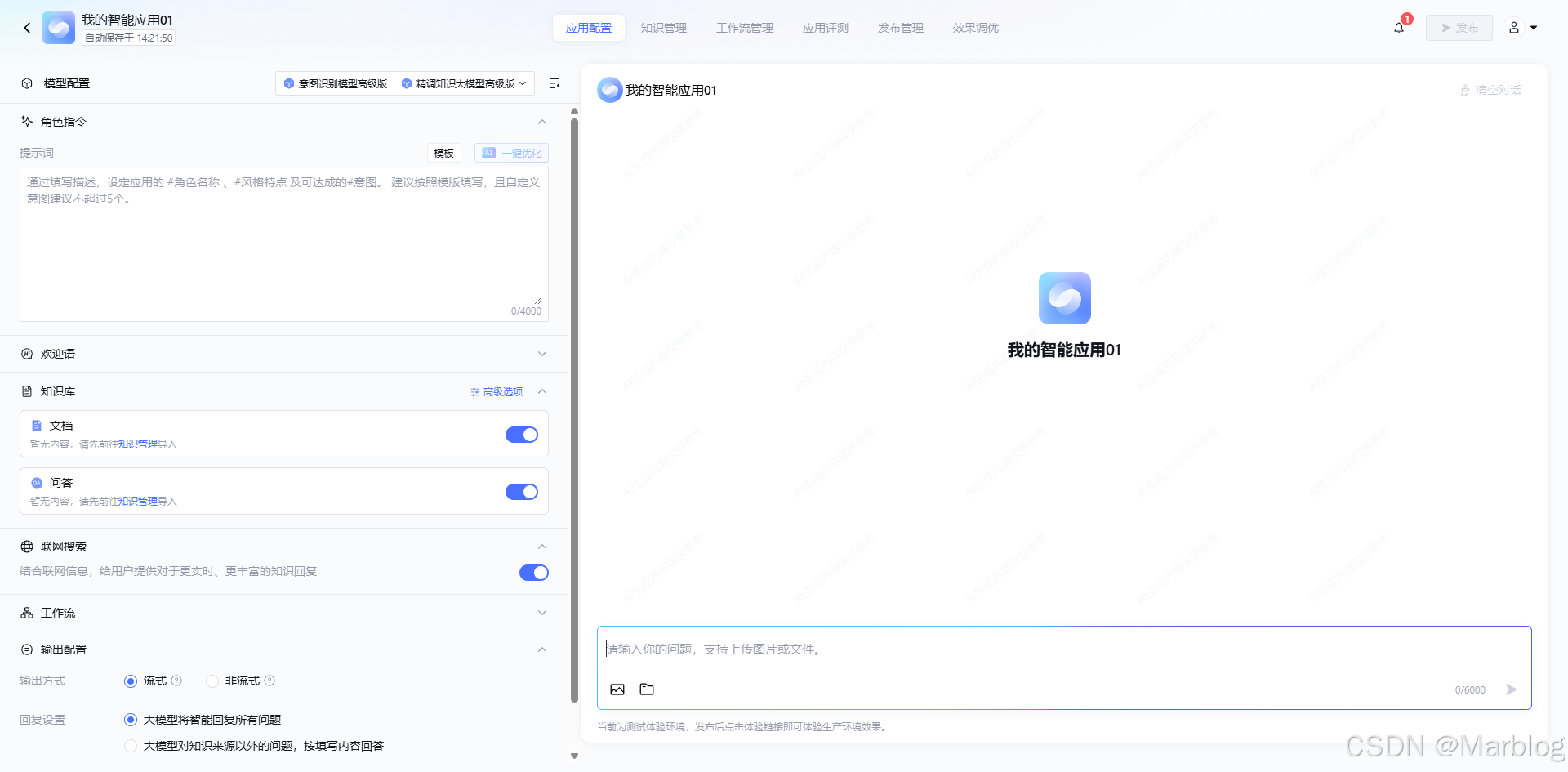This screenshot has width=1568, height=772.
Task: Switch to the 应用评测 tab
Action: 826,28
